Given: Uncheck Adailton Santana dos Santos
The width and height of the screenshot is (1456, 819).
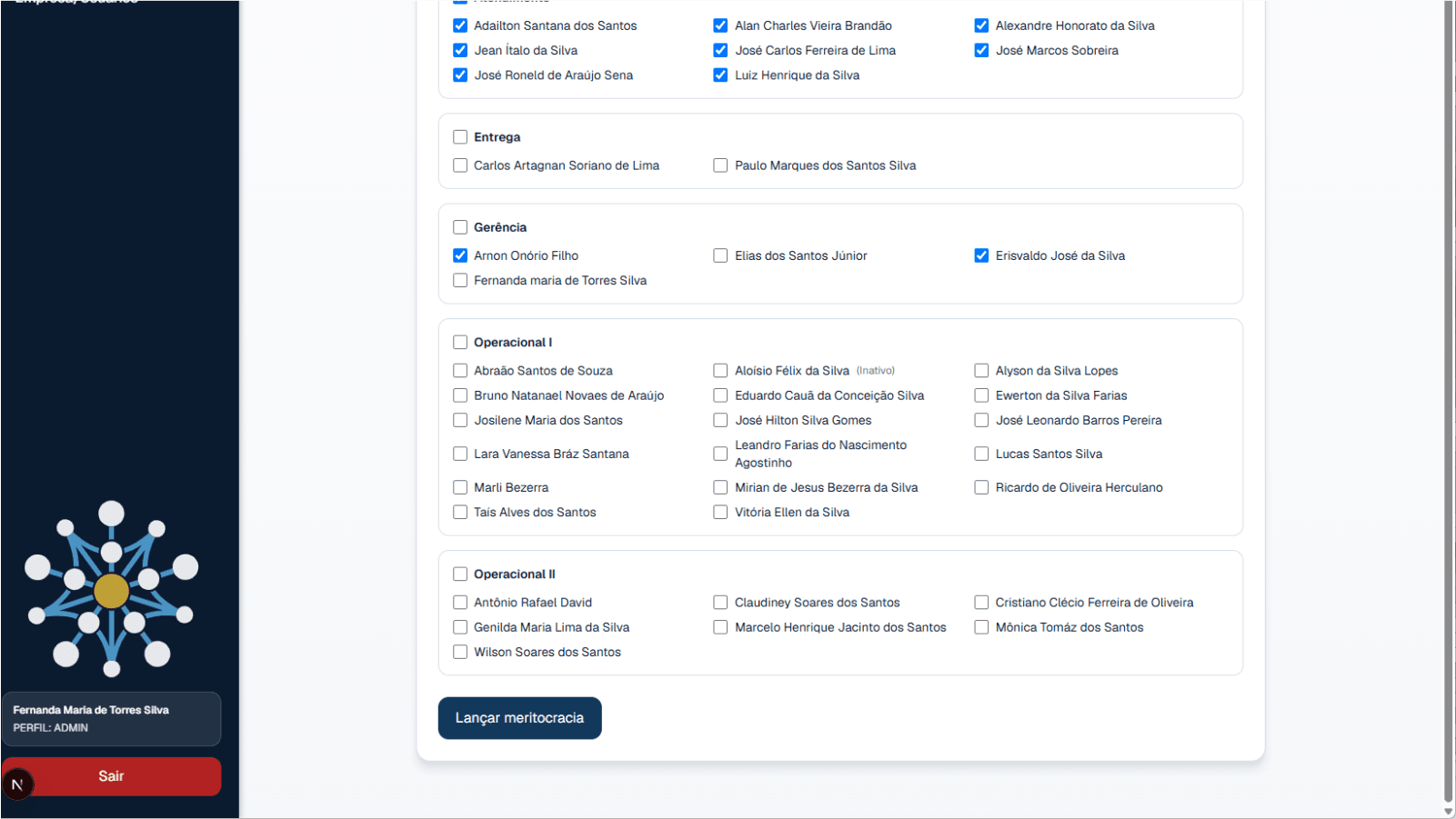Looking at the screenshot, I should 460,25.
